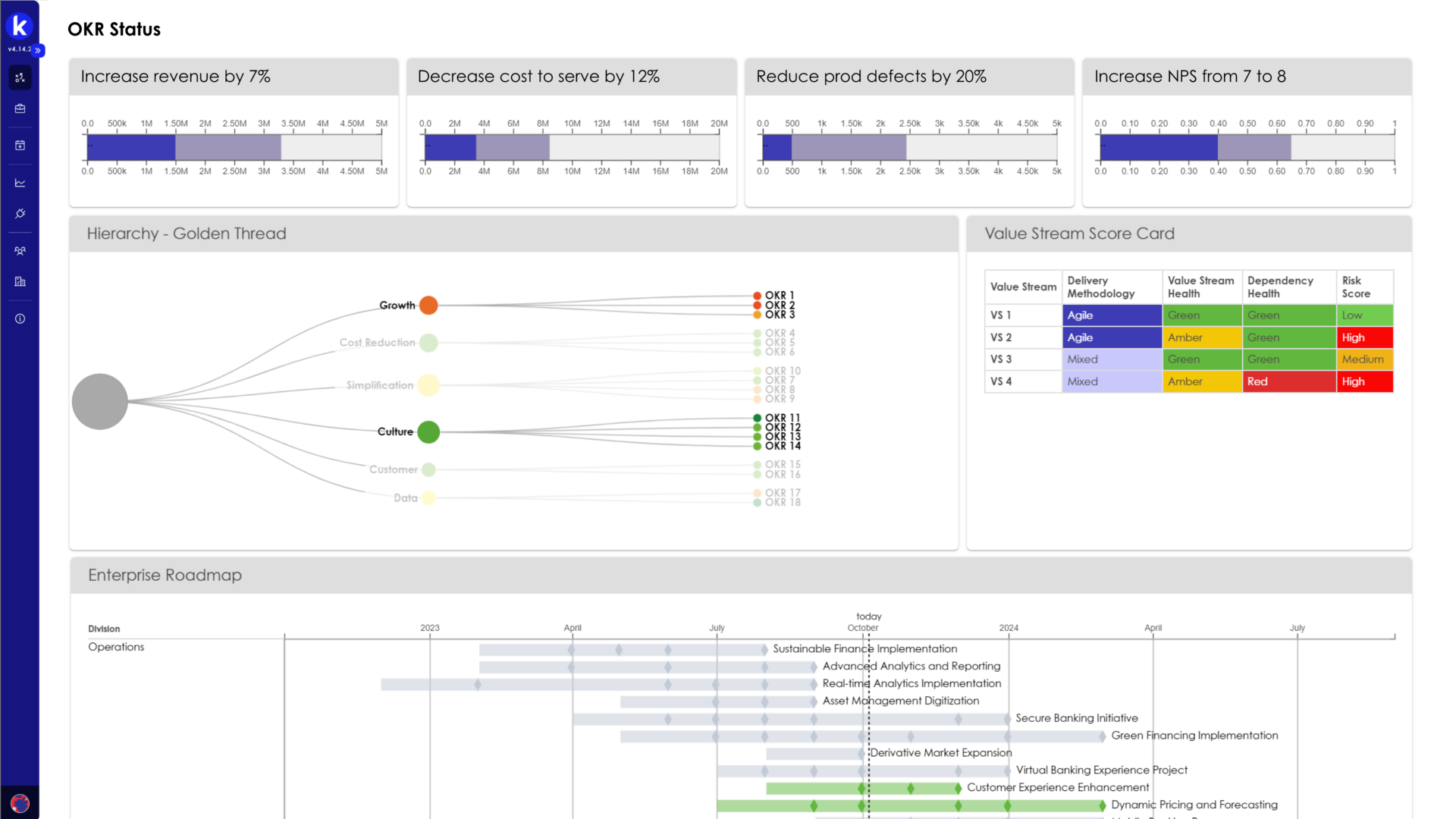The height and width of the screenshot is (819, 1456).
Task: Expand the sidebar with double chevron
Action: click(38, 50)
